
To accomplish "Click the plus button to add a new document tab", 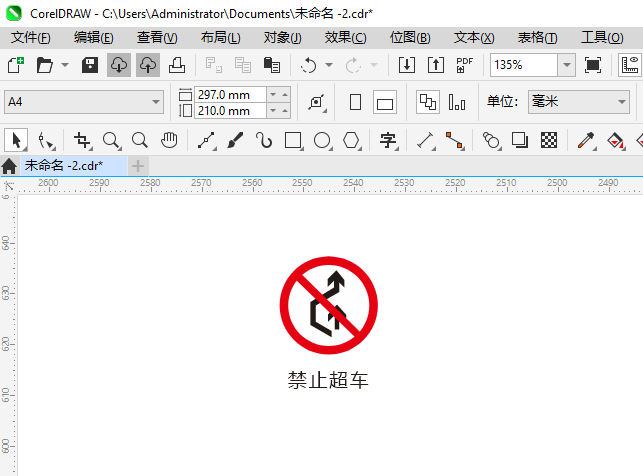I will [x=138, y=166].
